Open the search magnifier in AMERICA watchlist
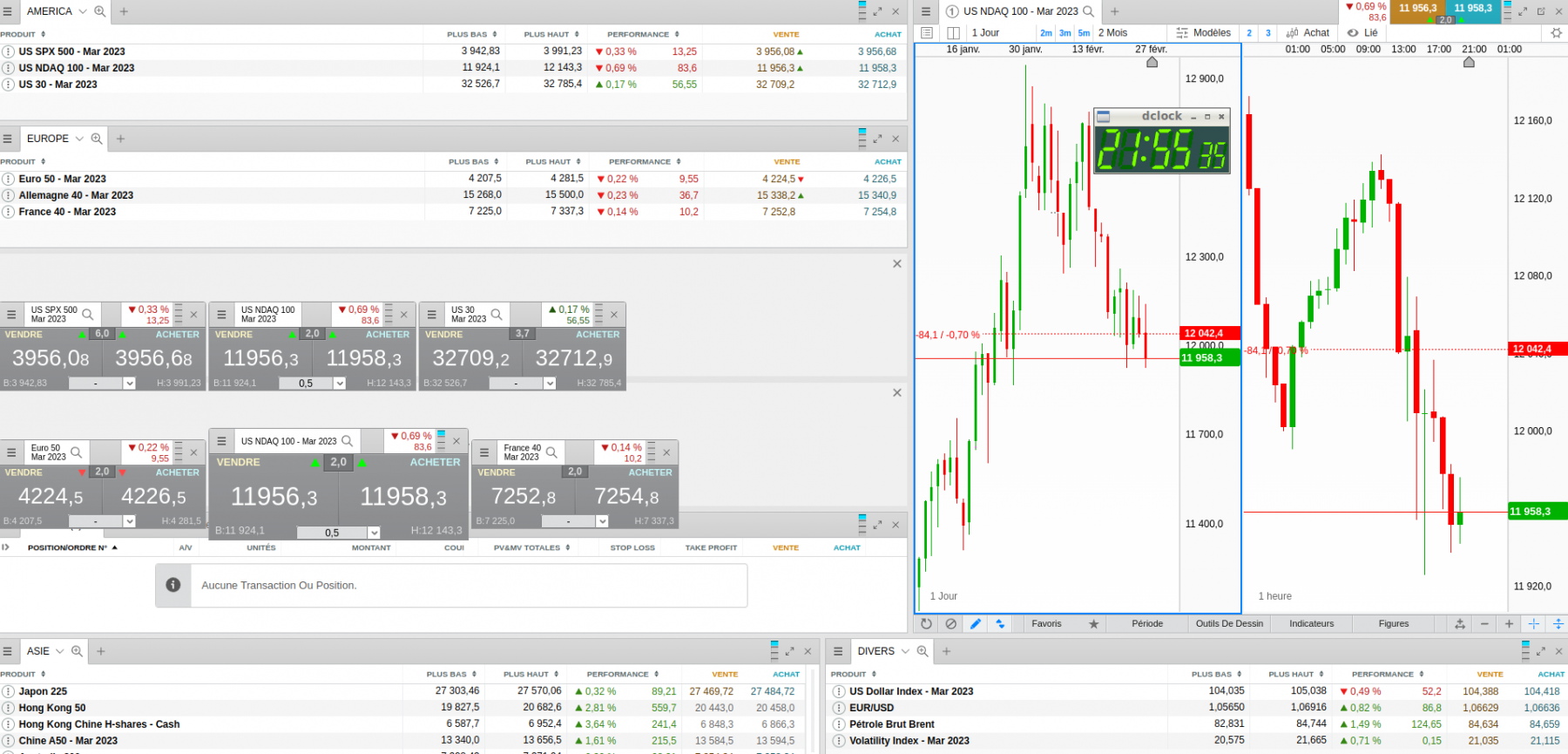This screenshot has width=1568, height=754. click(100, 11)
